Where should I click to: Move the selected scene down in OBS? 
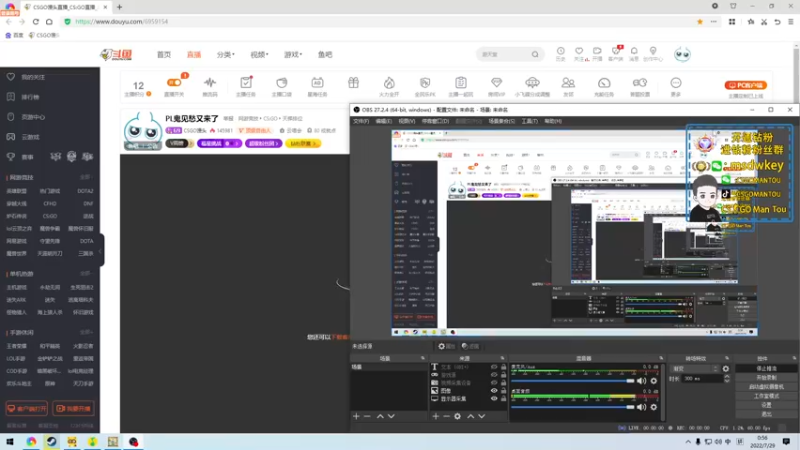click(391, 416)
